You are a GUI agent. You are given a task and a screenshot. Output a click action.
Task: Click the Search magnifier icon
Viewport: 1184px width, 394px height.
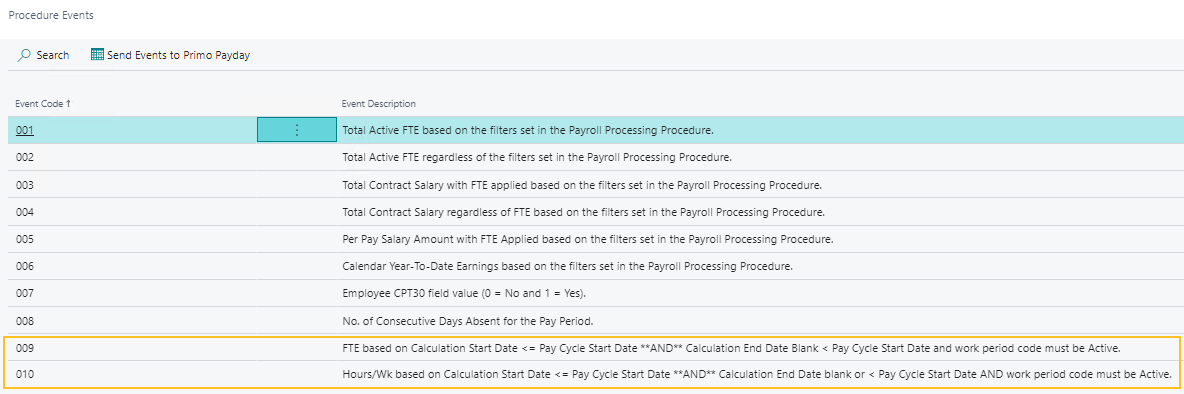click(24, 55)
